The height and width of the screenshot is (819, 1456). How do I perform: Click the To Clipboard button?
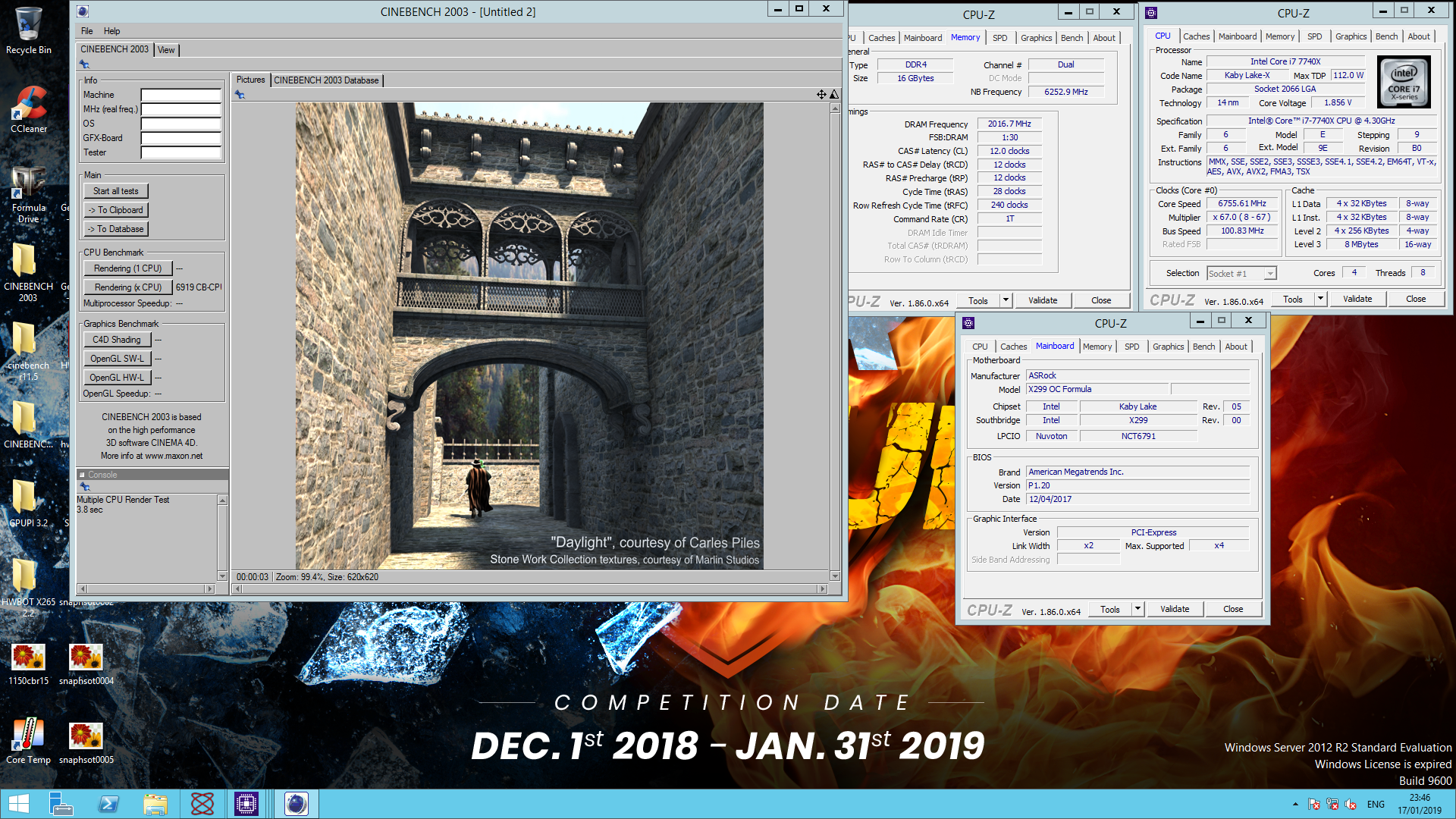(x=116, y=210)
